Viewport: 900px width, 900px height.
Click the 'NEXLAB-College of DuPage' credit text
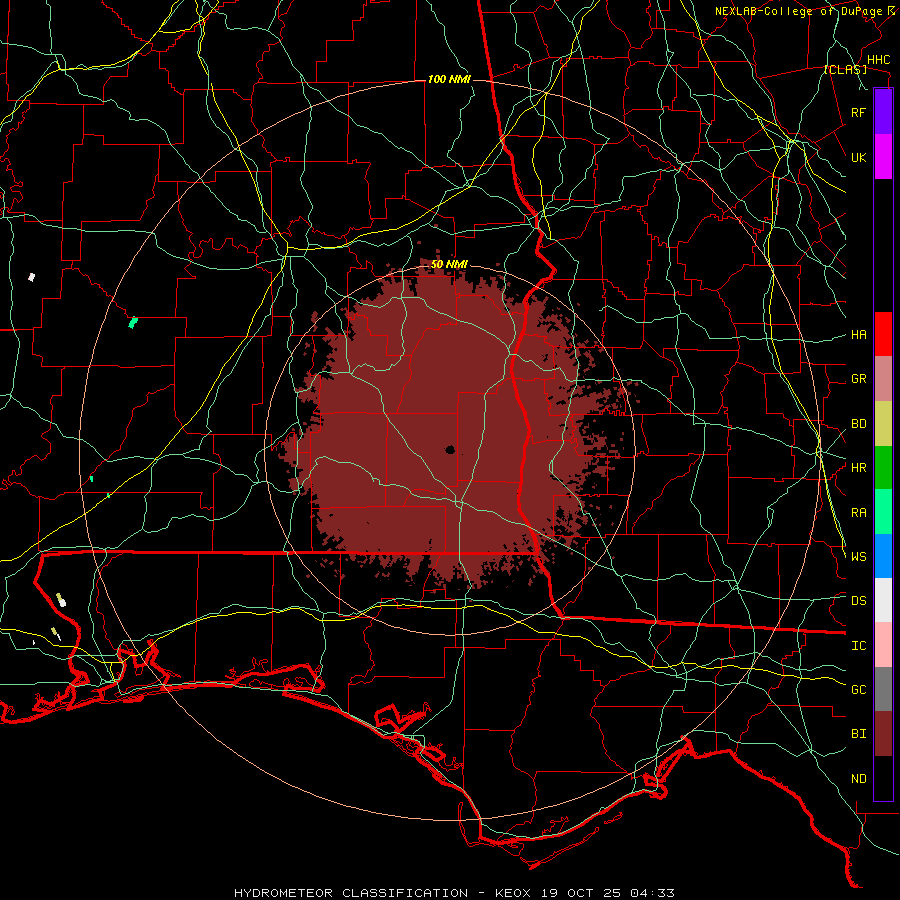798,11
